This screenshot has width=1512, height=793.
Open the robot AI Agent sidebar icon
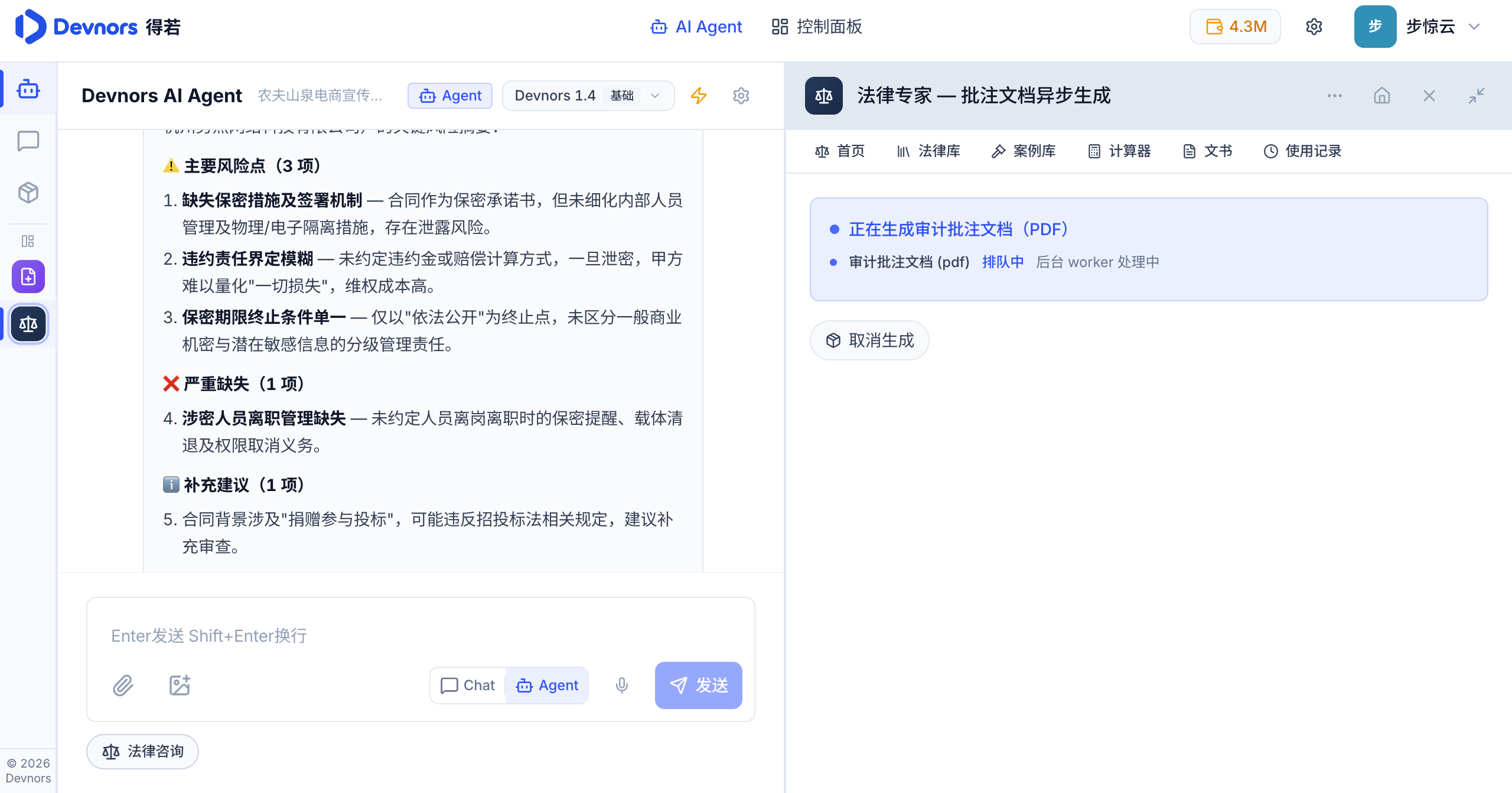28,89
